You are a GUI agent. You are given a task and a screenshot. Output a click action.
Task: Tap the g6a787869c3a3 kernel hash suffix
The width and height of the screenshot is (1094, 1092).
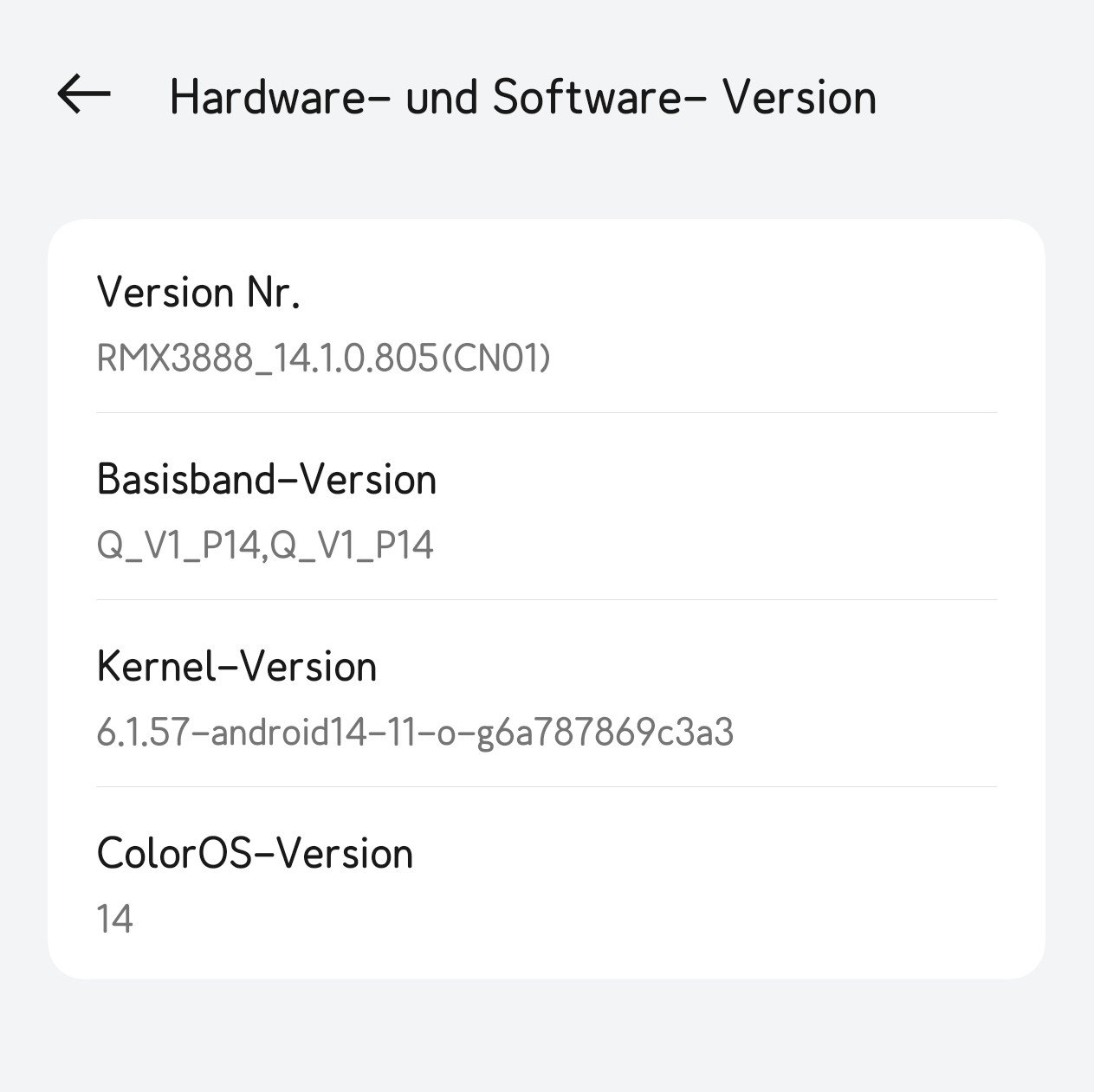(x=605, y=733)
